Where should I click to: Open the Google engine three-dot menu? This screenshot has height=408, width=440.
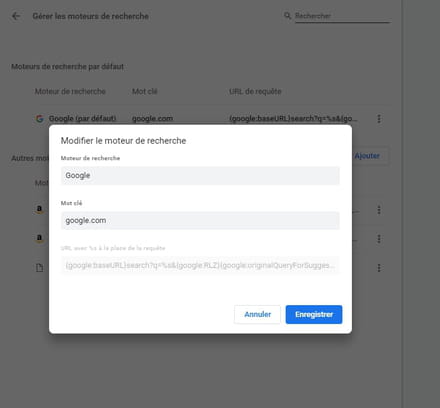[x=379, y=119]
